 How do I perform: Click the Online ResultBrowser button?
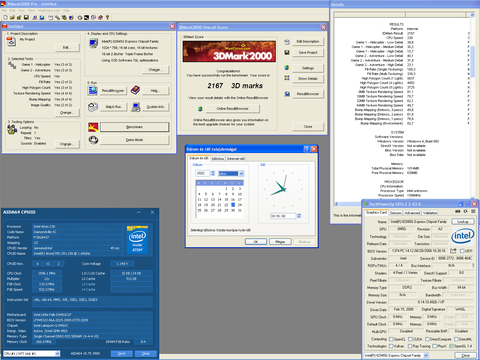click(233, 109)
